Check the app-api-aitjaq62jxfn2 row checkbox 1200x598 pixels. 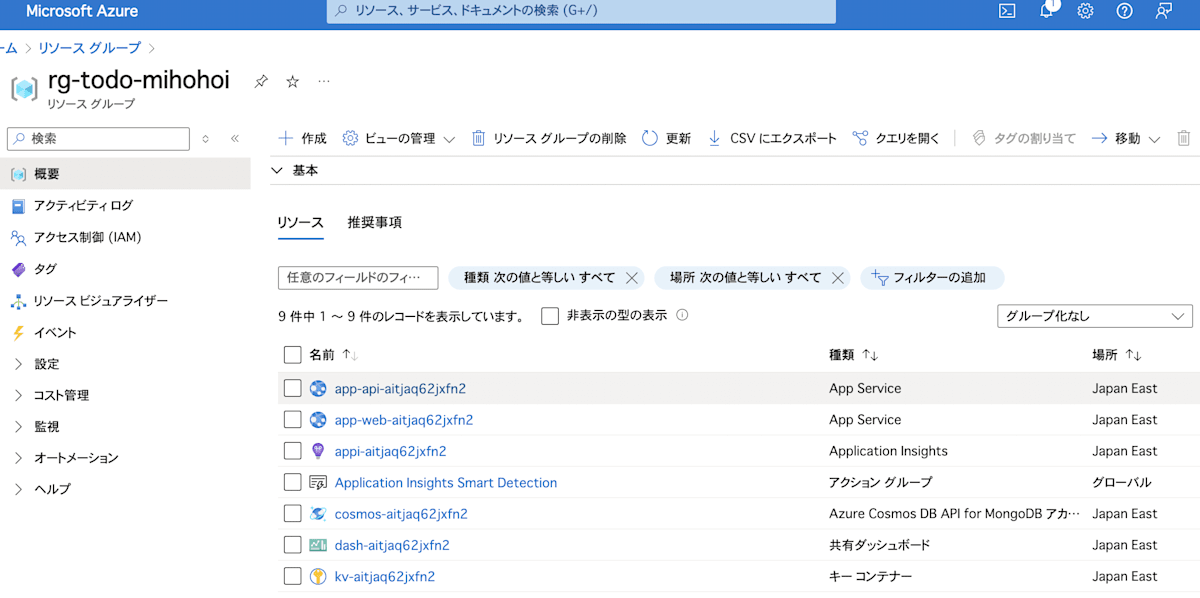(292, 388)
